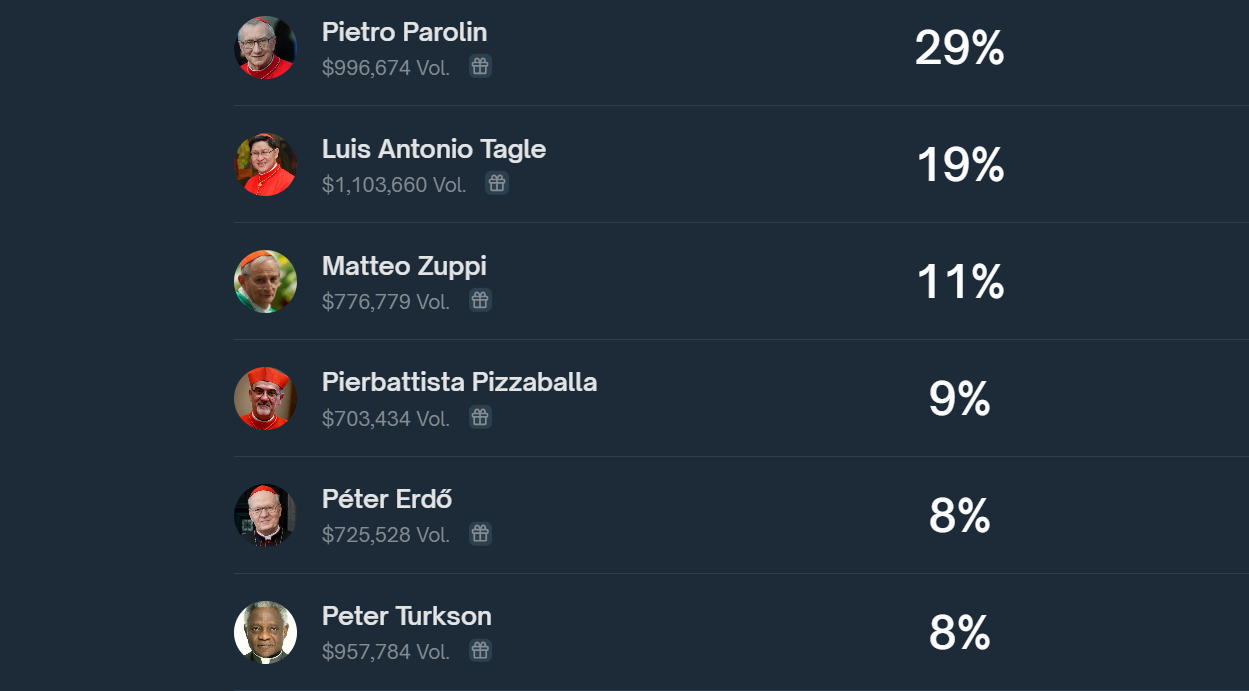Click Peter Turkson's avatar photo

pos(265,632)
